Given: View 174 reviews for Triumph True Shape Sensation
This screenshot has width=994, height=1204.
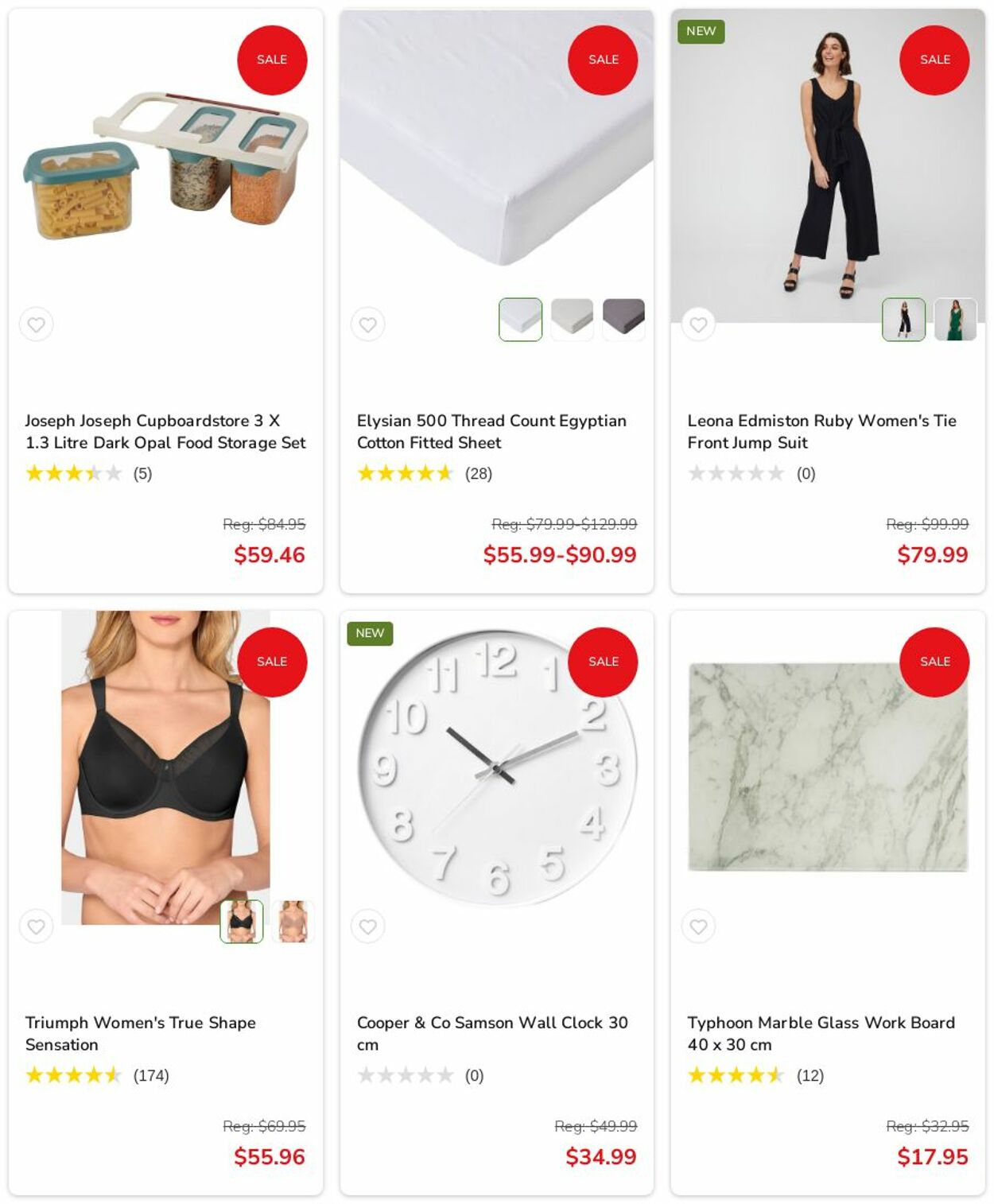Looking at the screenshot, I should click(x=151, y=1076).
